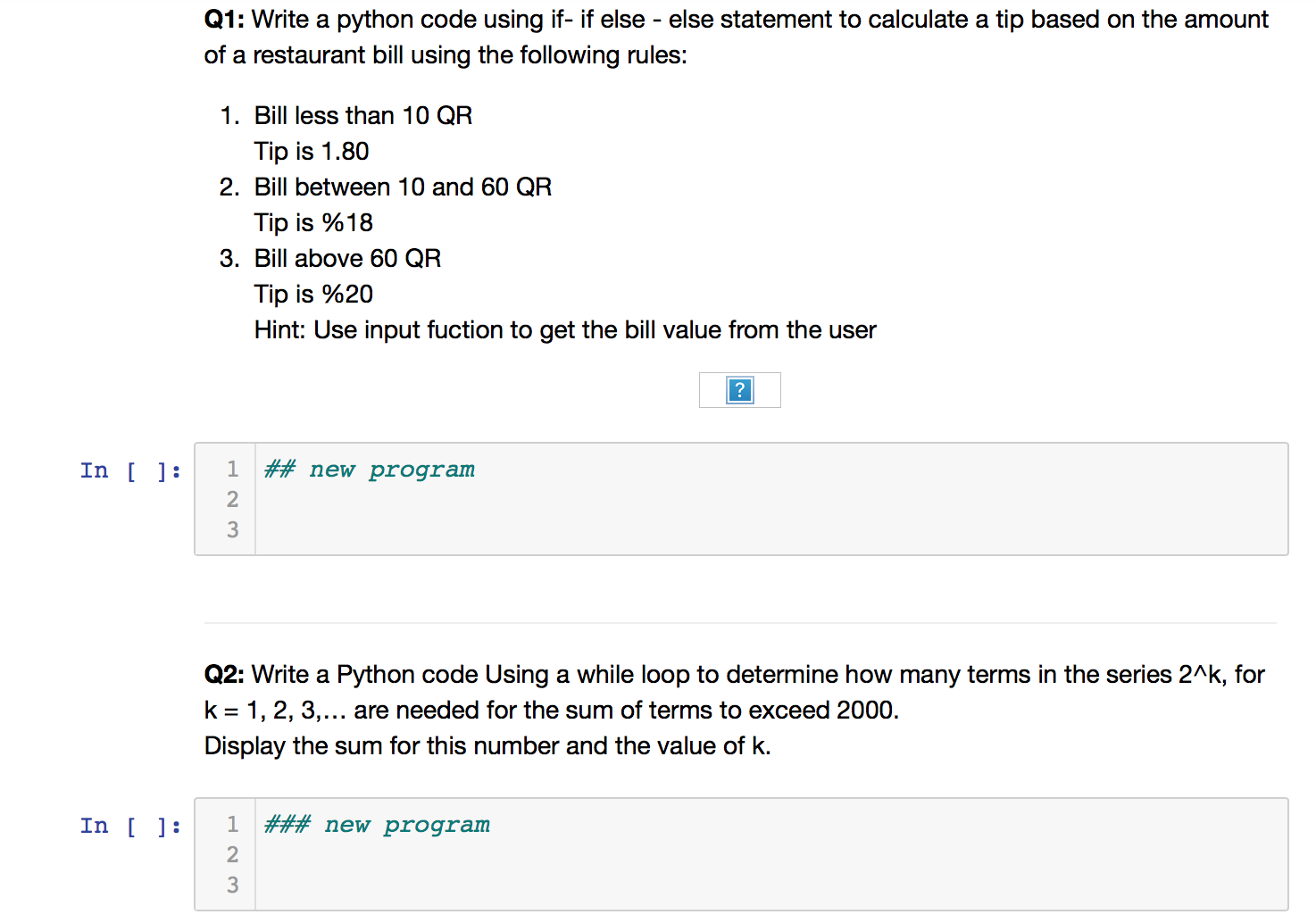Image resolution: width=1316 pixels, height=923 pixels.
Task: Click the 'Tip is %18' line of text
Action: 313,222
